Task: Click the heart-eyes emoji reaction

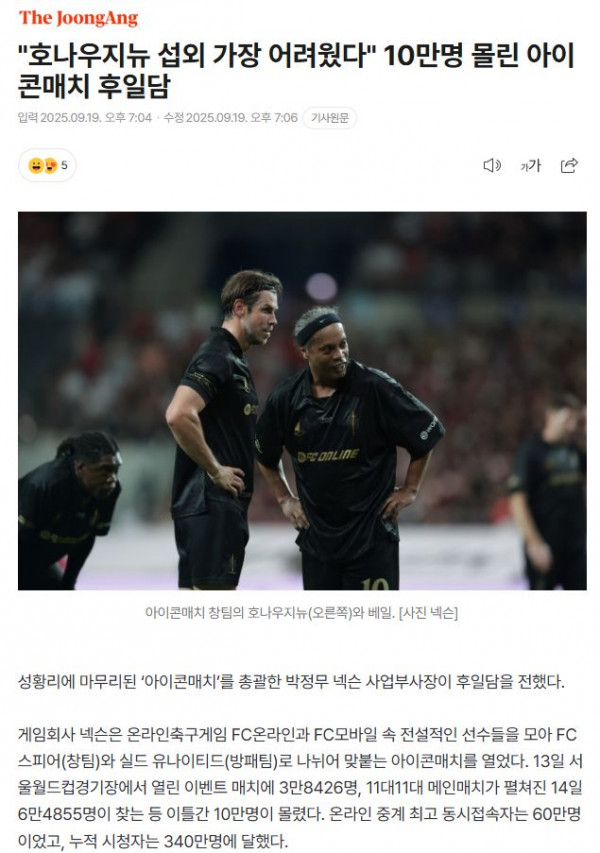Action: (x=50, y=165)
